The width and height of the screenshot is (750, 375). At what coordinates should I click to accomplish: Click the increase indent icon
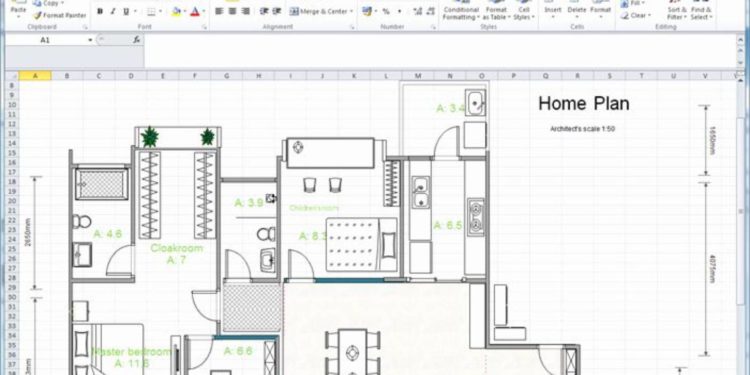click(277, 11)
